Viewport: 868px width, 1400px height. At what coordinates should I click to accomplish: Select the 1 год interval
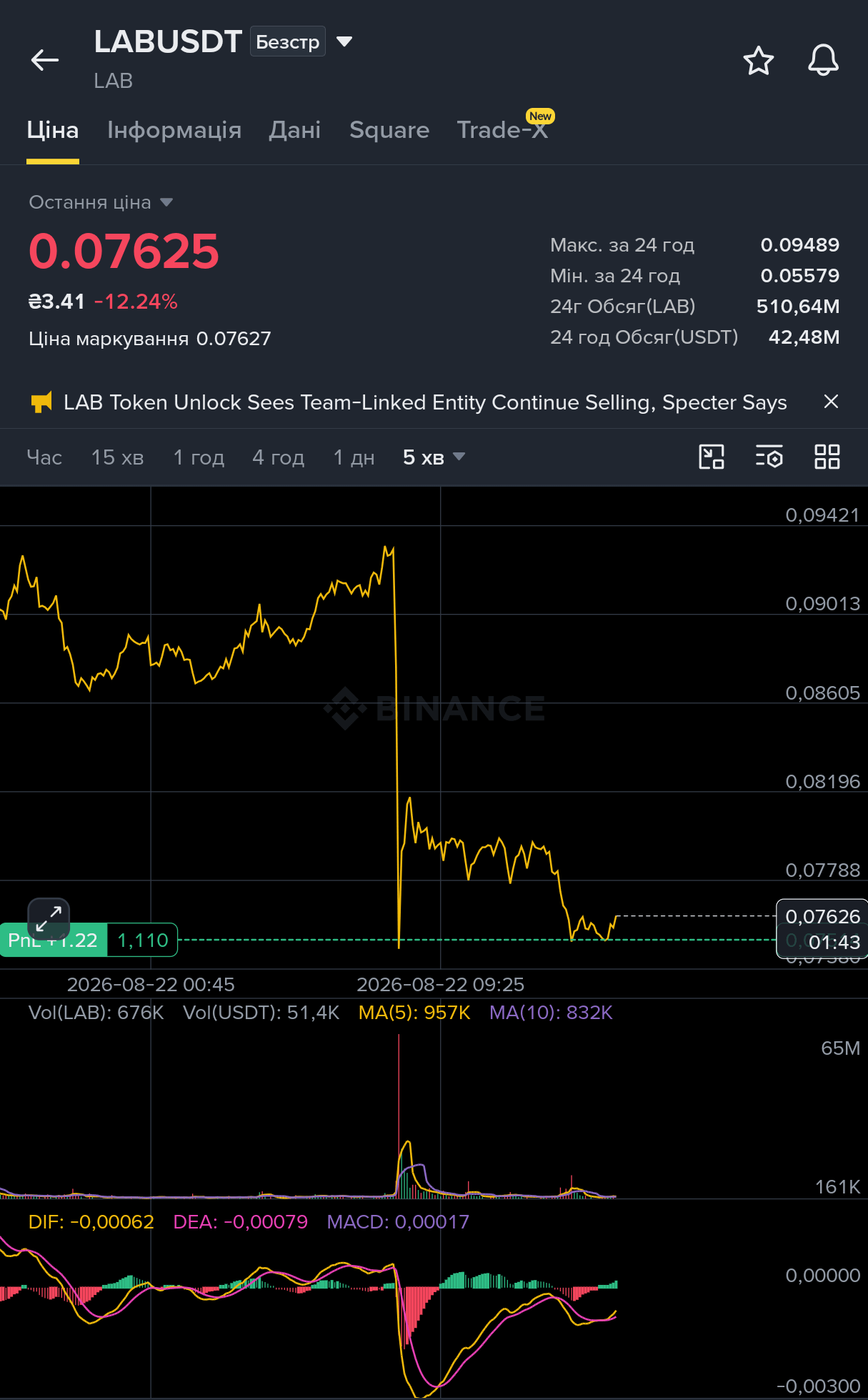[199, 457]
